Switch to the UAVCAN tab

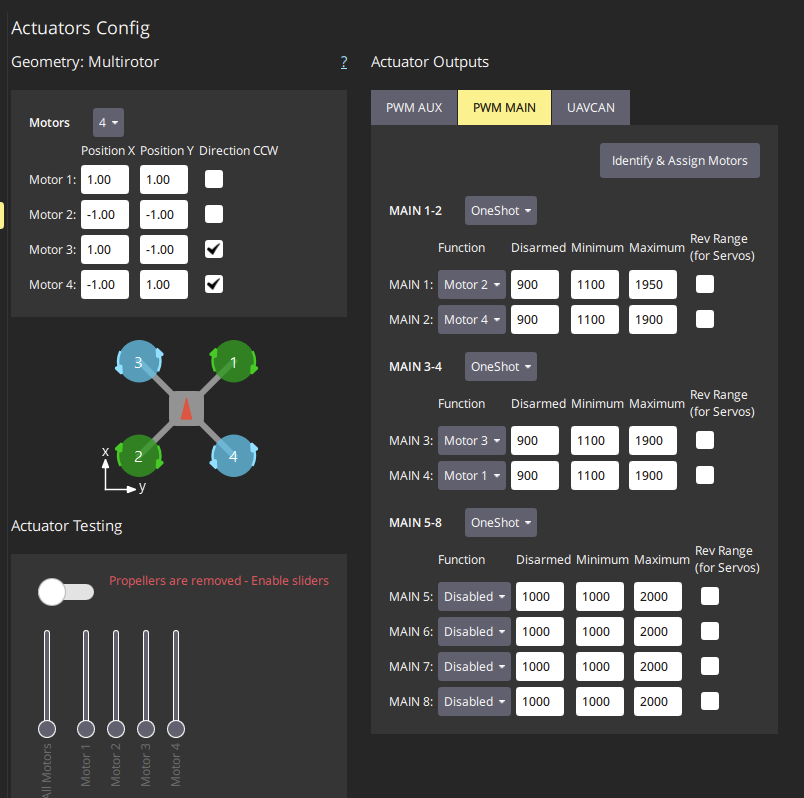[591, 107]
